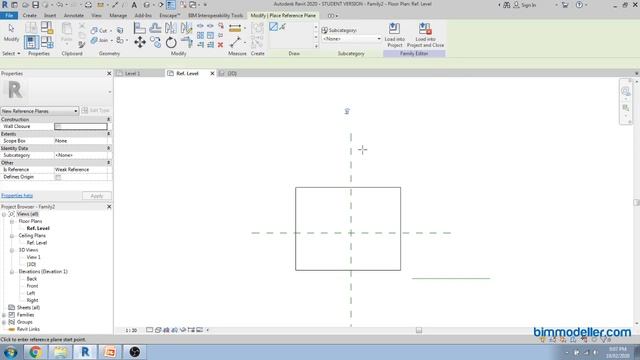The width and height of the screenshot is (640, 360).
Task: Click the Is Reference value field
Action: tap(81, 170)
